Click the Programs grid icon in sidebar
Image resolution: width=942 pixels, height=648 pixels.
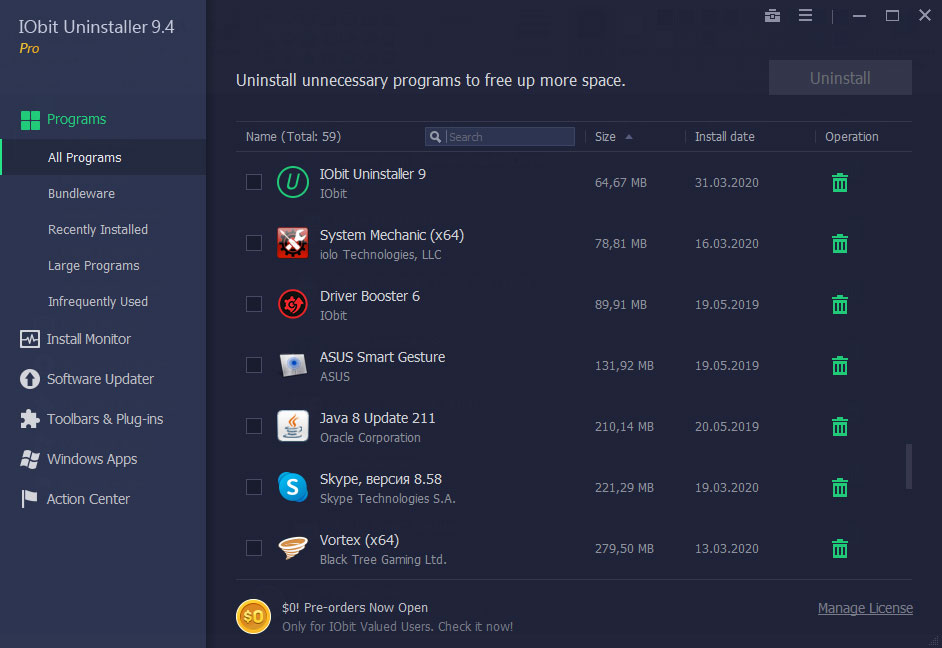click(x=30, y=120)
